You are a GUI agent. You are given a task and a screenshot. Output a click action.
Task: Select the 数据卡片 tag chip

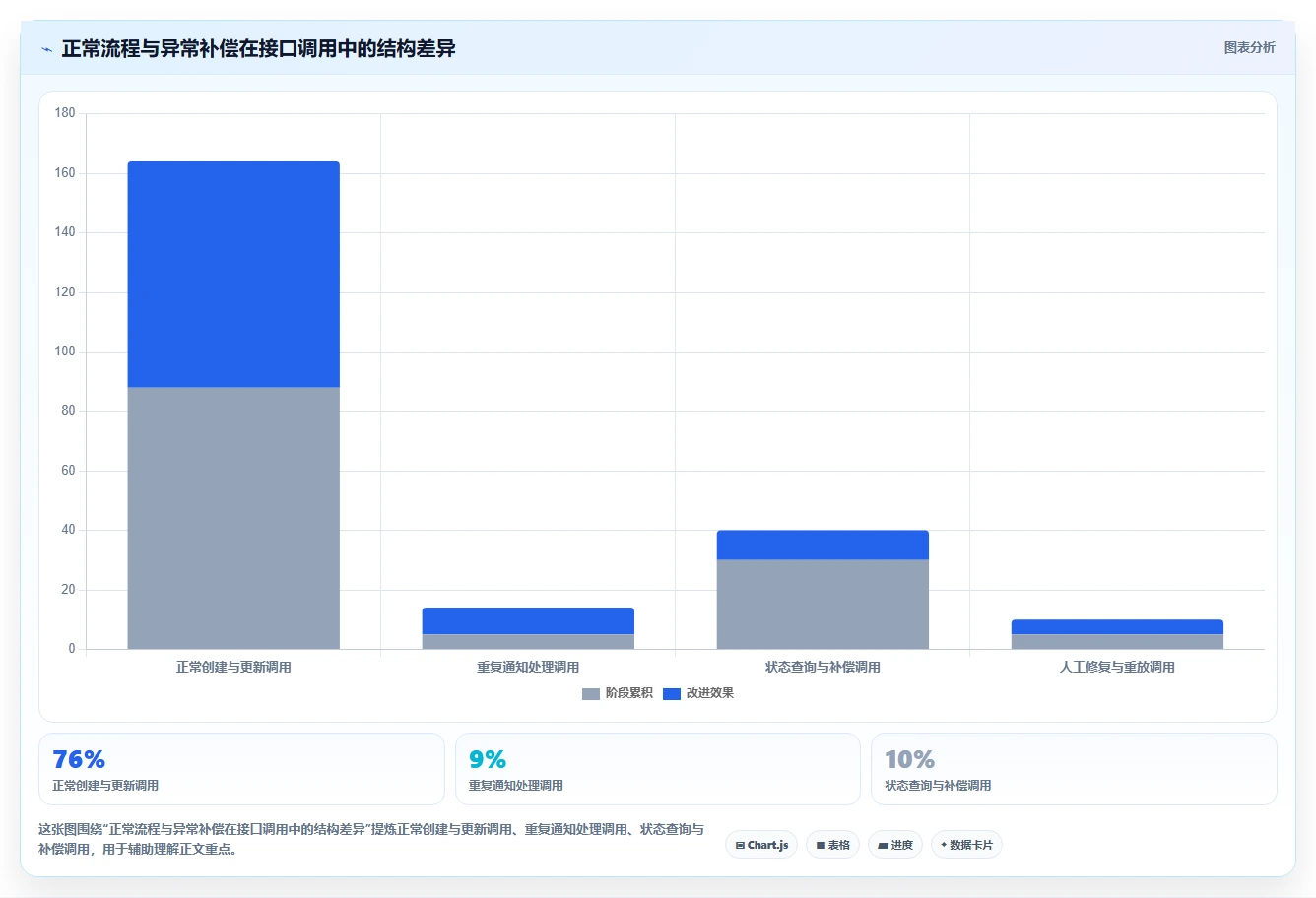[x=966, y=845]
